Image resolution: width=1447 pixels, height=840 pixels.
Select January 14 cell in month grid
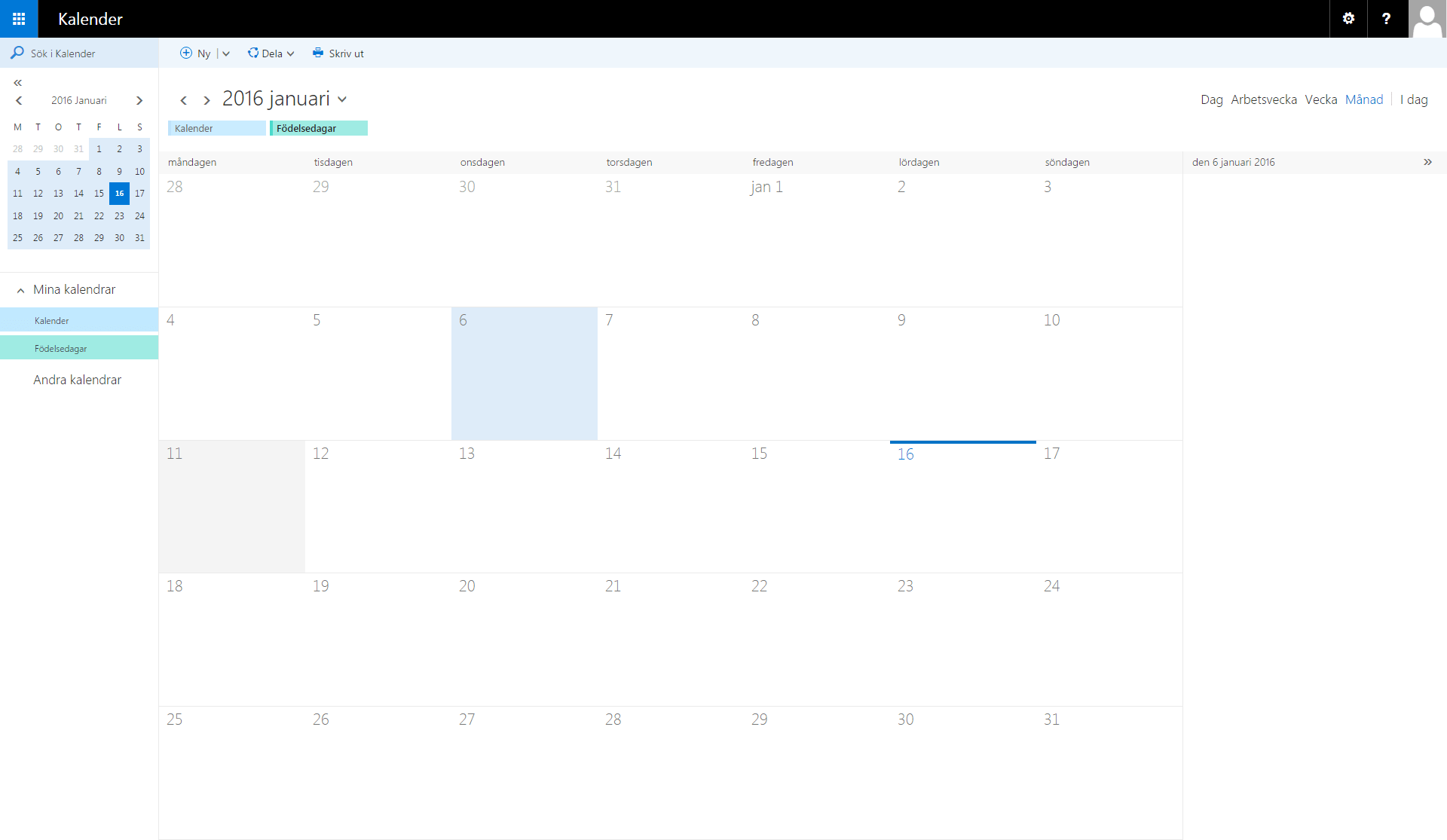pyautogui.click(x=671, y=506)
